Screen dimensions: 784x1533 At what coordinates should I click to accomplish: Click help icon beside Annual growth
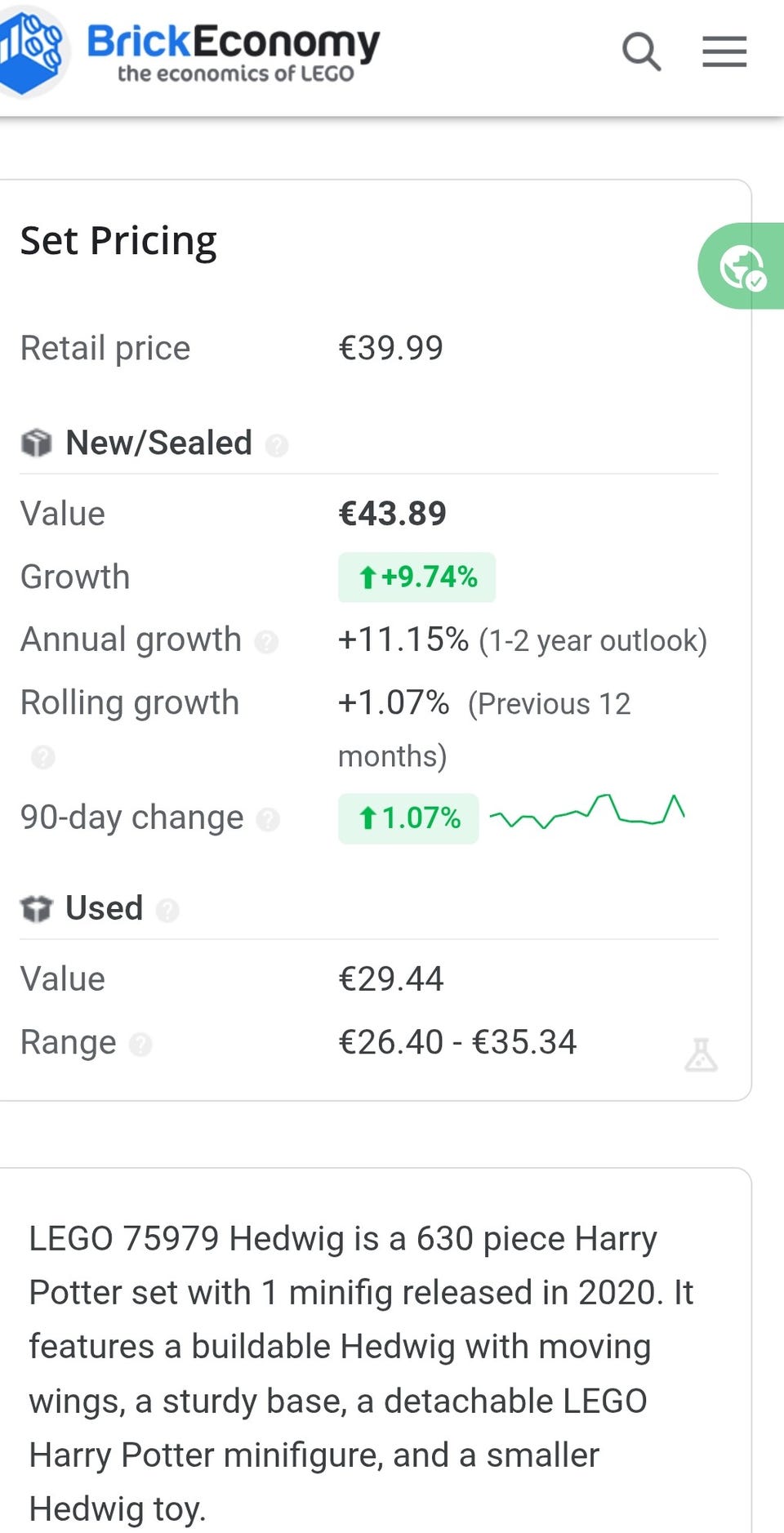tap(266, 642)
